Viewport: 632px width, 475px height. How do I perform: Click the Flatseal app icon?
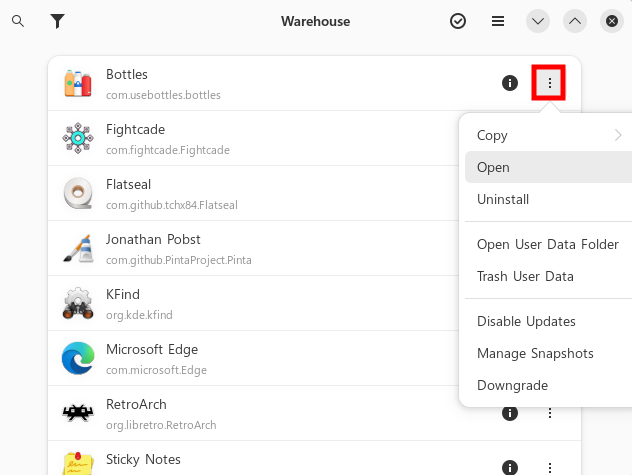pyautogui.click(x=78, y=193)
